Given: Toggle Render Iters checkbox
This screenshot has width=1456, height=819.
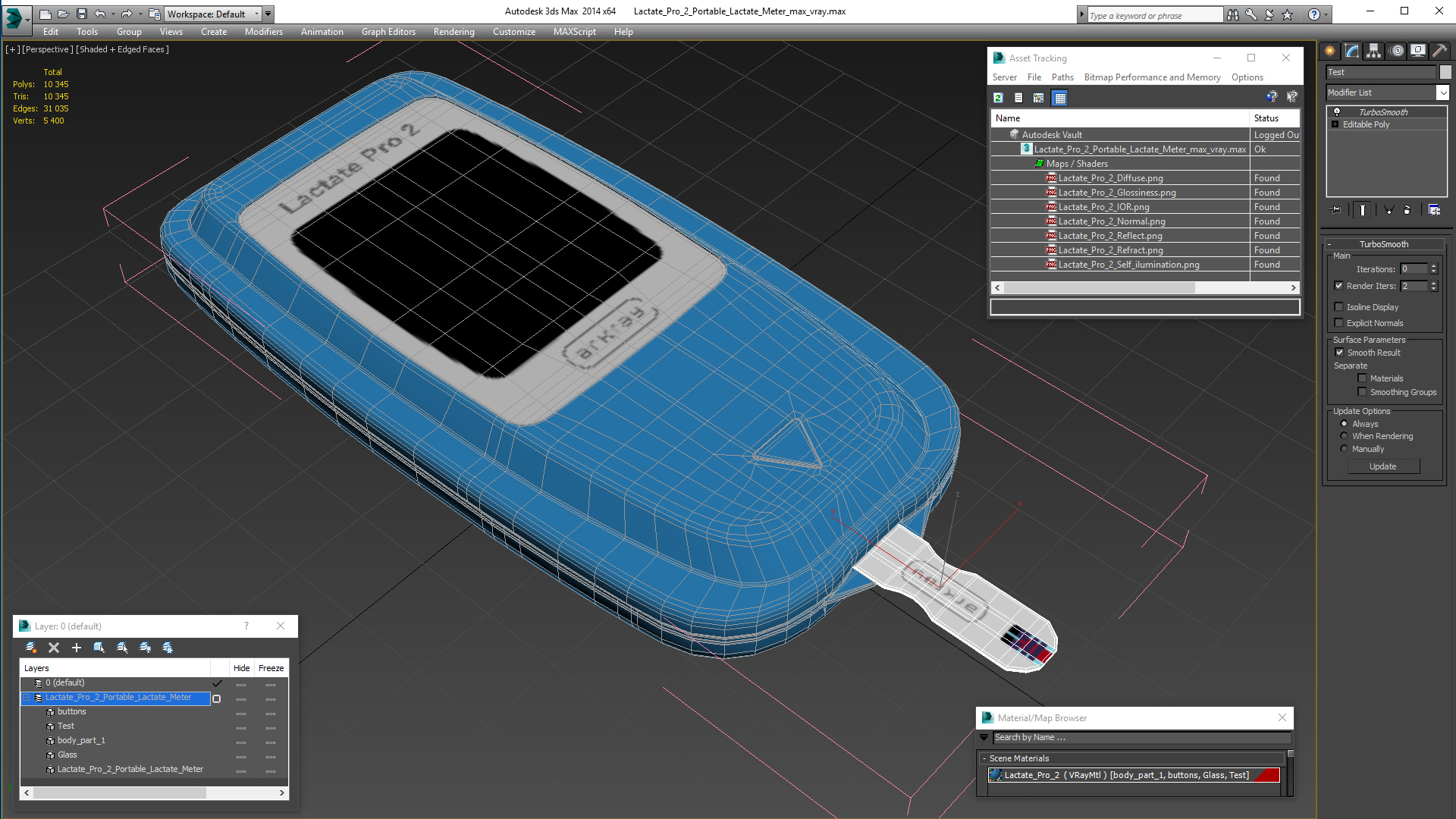Looking at the screenshot, I should 1339,286.
